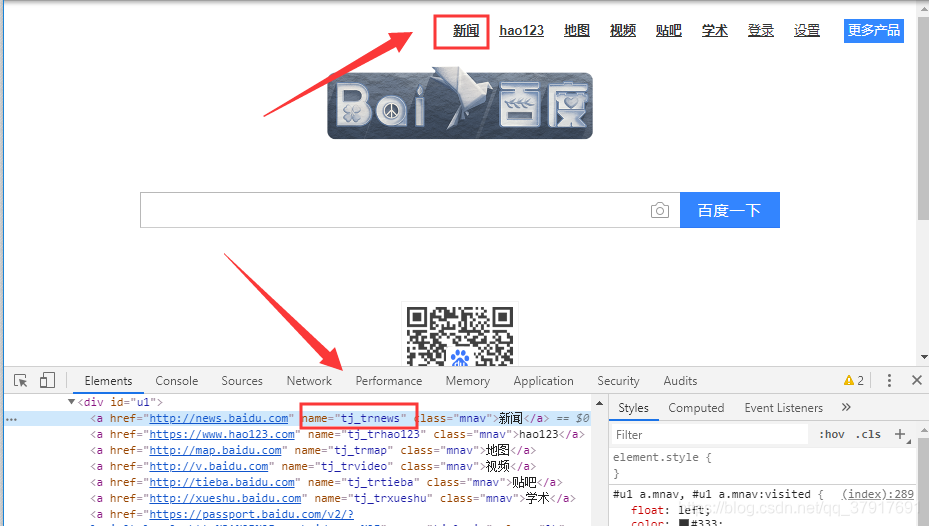Click the camera image search icon

click(659, 210)
